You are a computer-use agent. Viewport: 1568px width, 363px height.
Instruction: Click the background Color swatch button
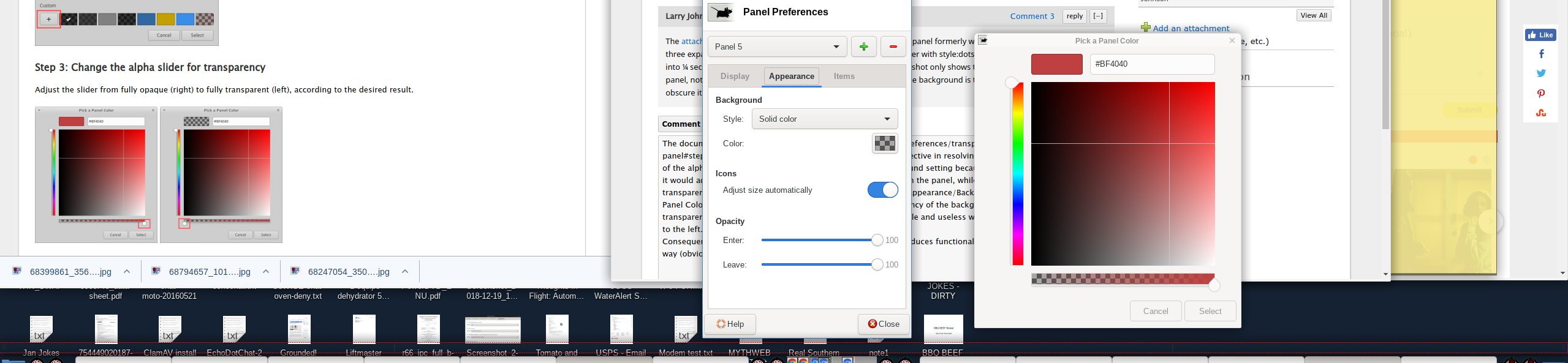(x=885, y=143)
